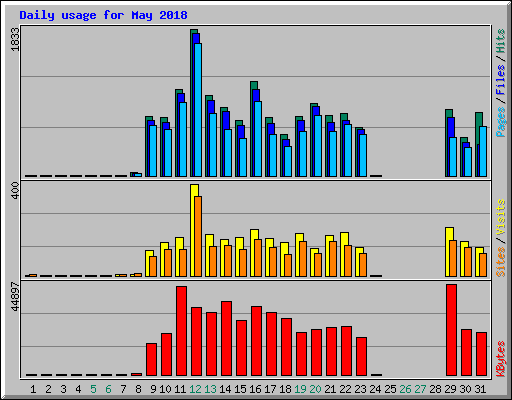Click day 9 on the x-axis

tap(153, 389)
